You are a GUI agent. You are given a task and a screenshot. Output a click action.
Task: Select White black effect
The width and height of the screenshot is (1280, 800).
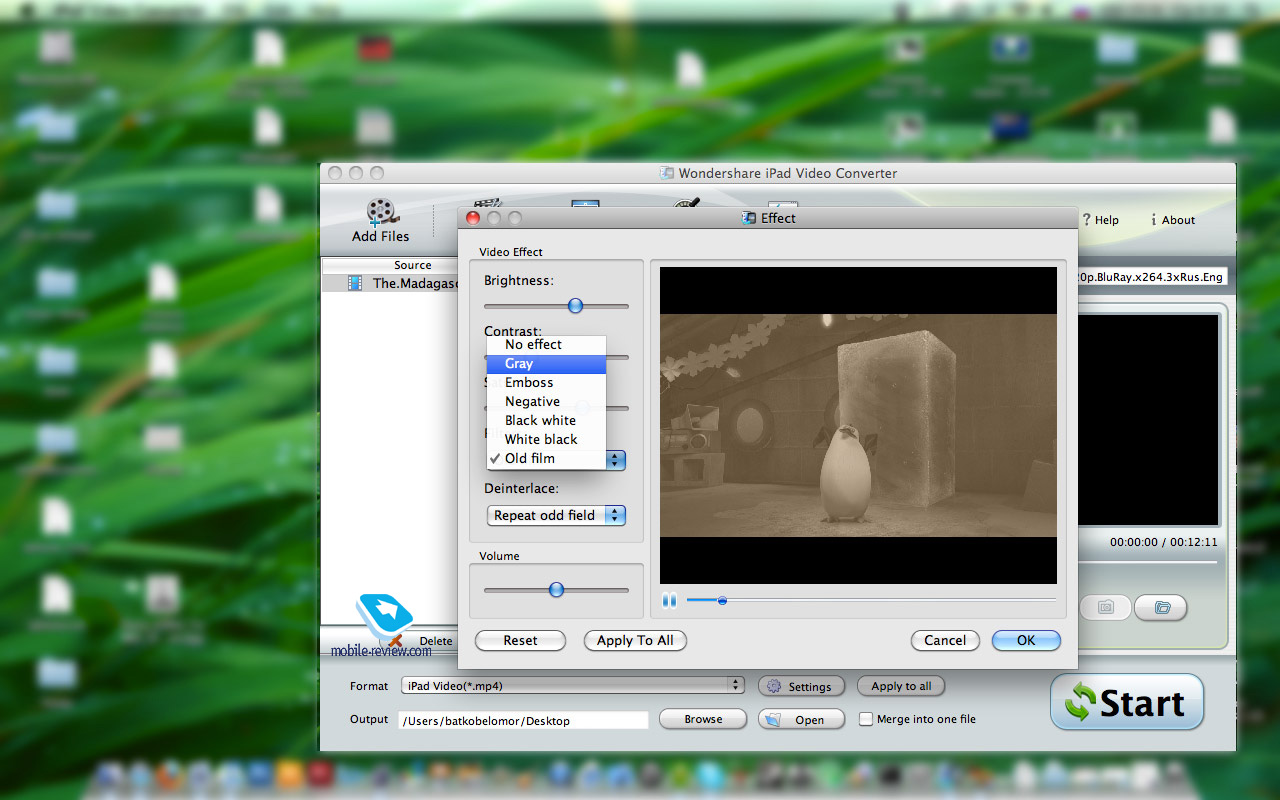546,440
